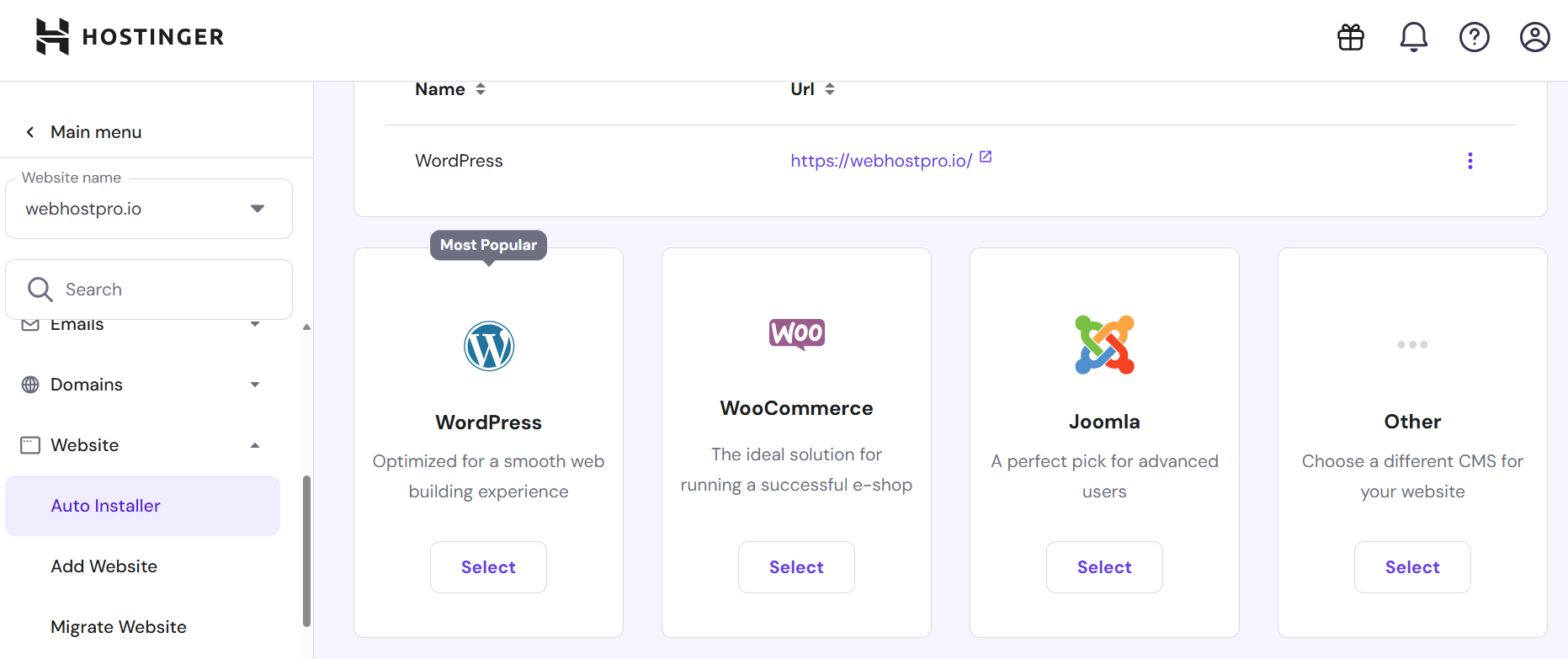Click the Joomla logo

[1105, 345]
